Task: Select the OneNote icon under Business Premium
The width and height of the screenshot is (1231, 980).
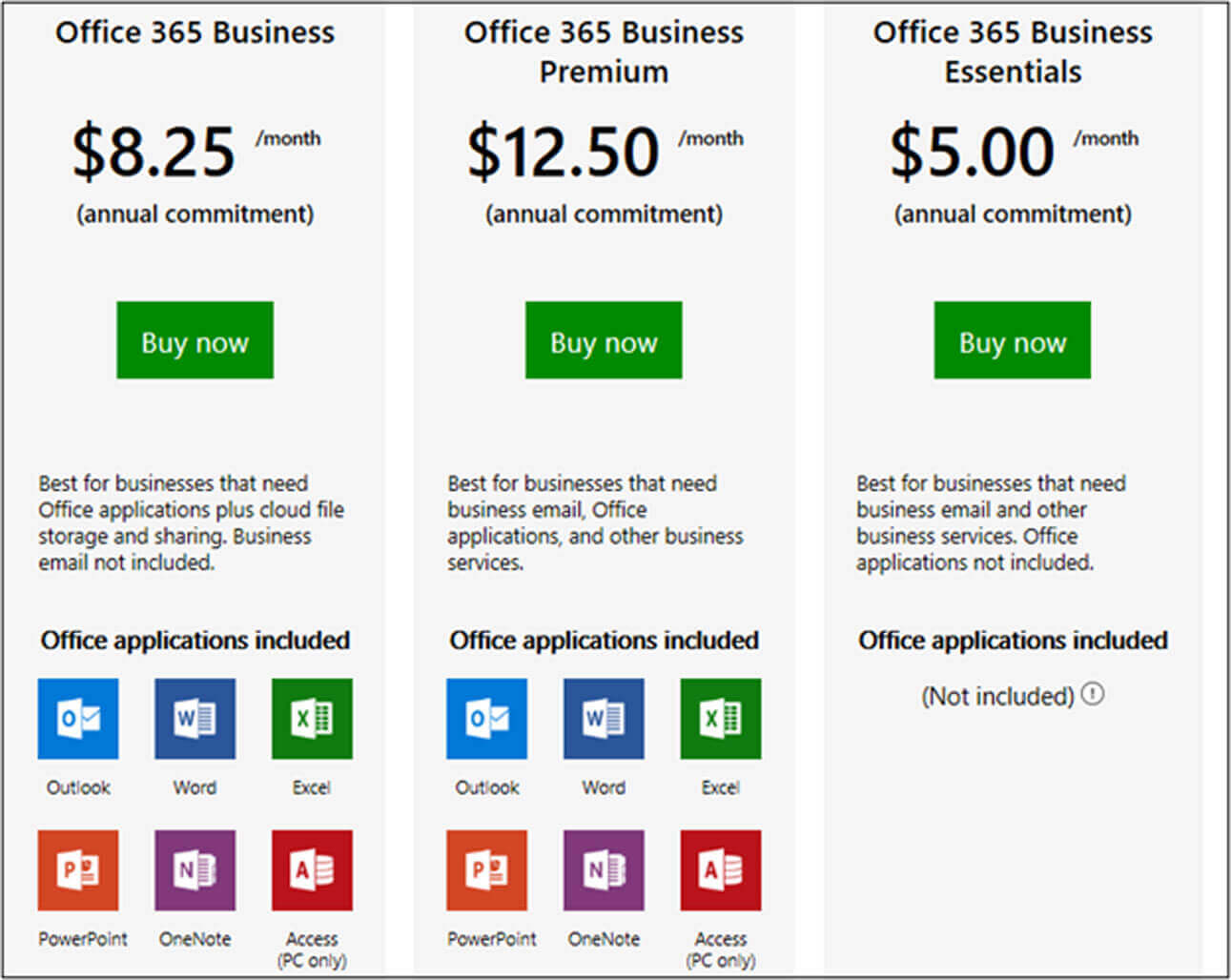Action: 603,869
